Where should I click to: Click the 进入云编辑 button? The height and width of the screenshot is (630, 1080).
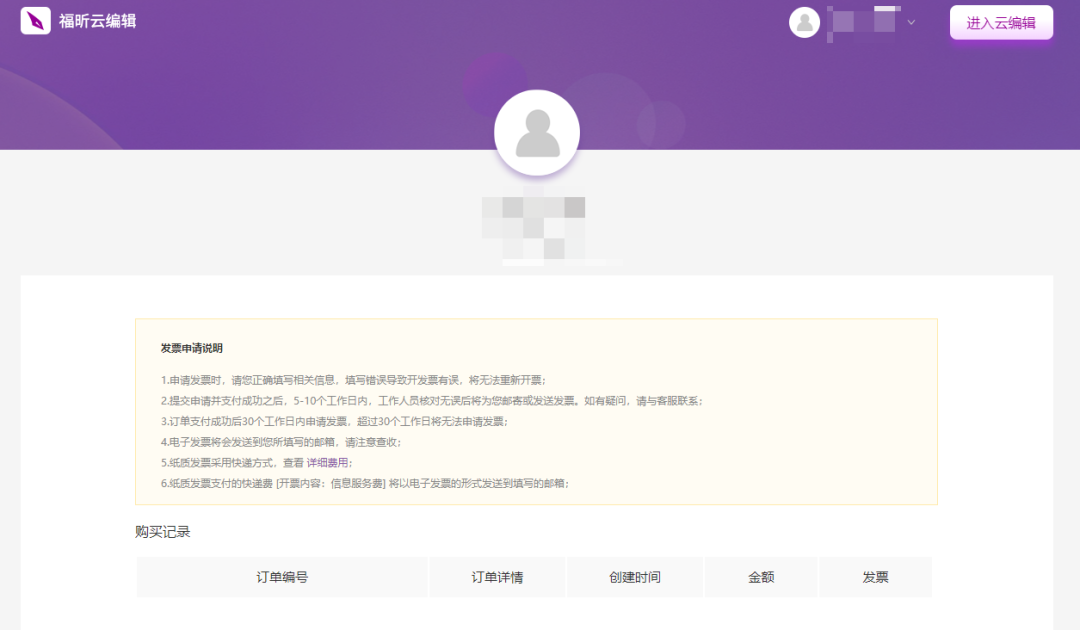1001,21
